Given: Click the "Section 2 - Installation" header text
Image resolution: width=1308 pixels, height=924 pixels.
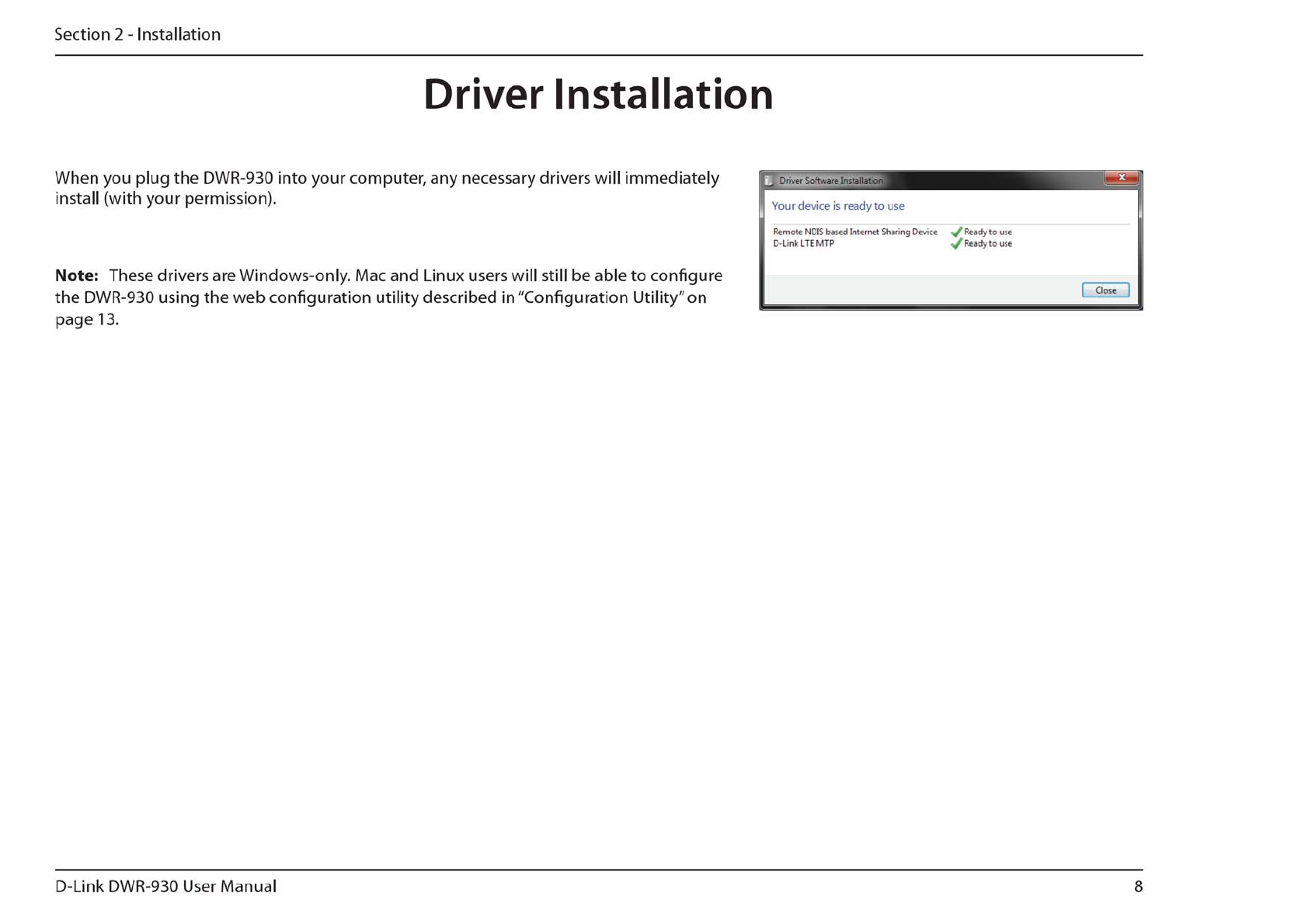Looking at the screenshot, I should (137, 34).
